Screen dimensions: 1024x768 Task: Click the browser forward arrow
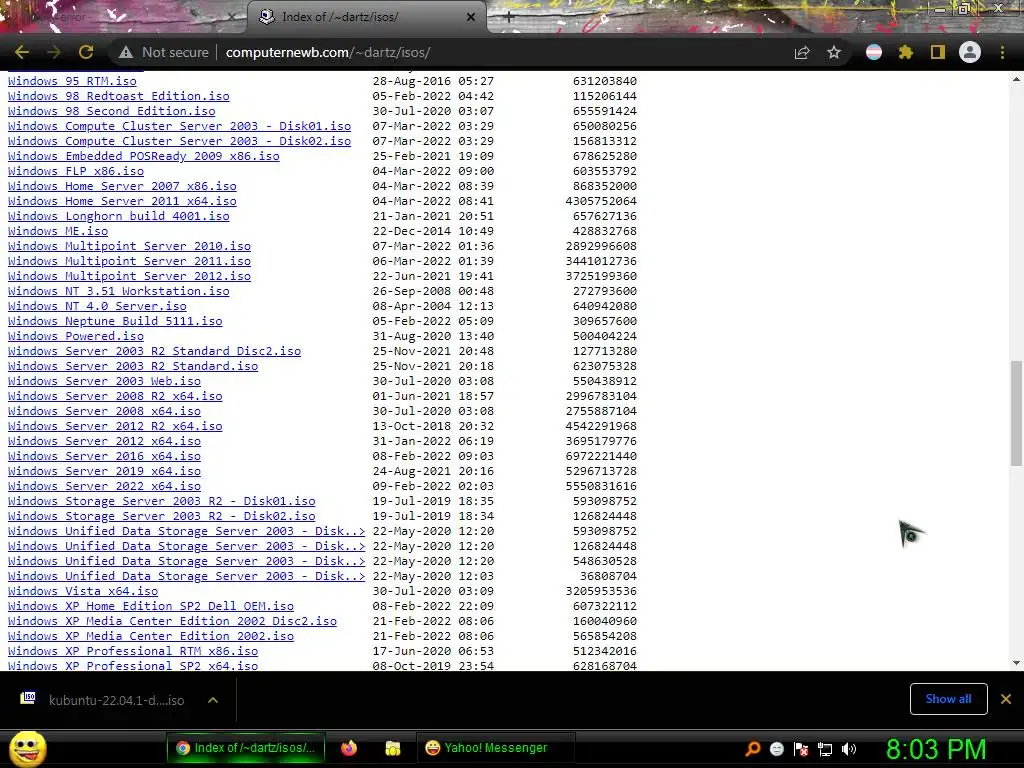pos(54,52)
